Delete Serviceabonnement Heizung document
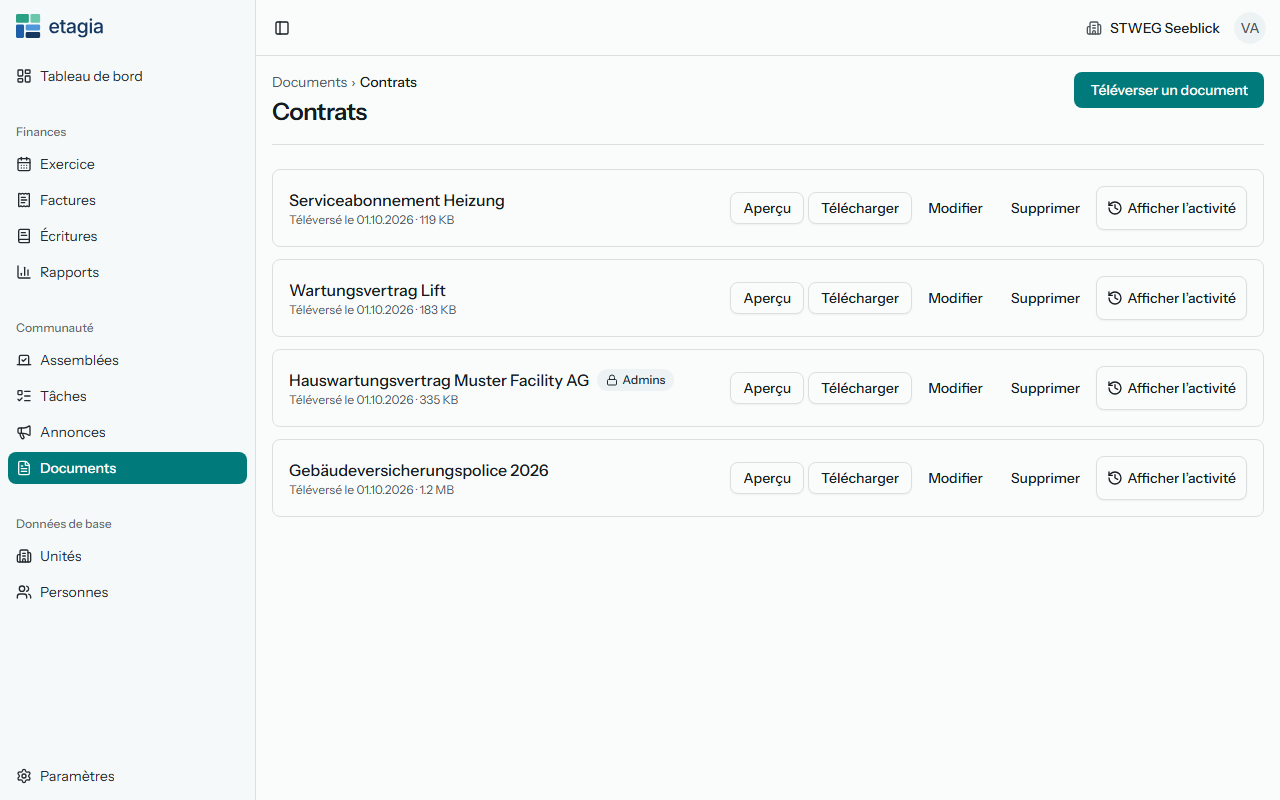 point(1045,208)
